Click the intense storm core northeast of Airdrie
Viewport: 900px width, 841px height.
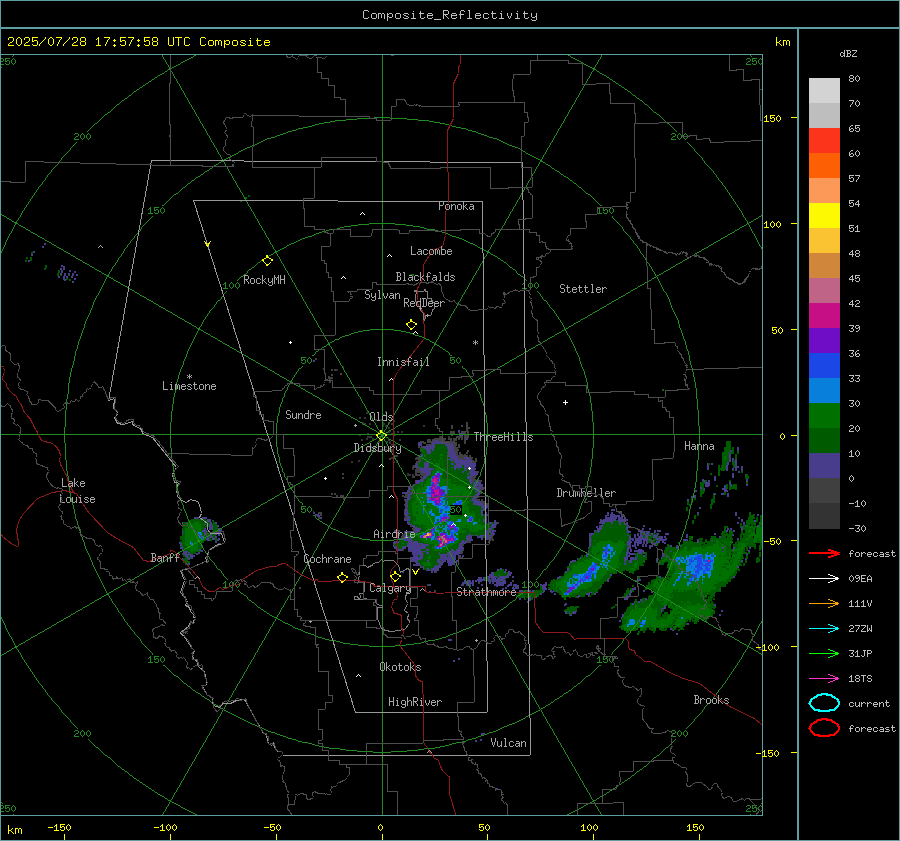(436, 488)
